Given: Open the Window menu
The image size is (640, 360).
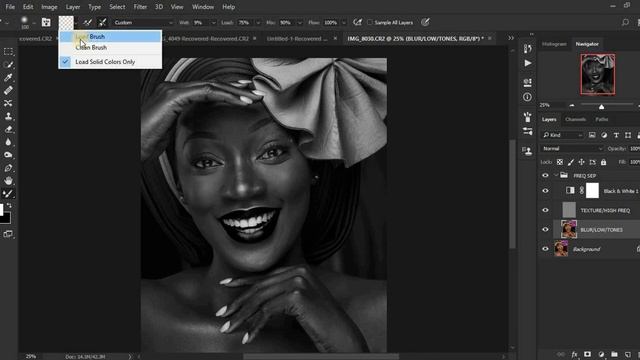Looking at the screenshot, I should coord(203,7).
